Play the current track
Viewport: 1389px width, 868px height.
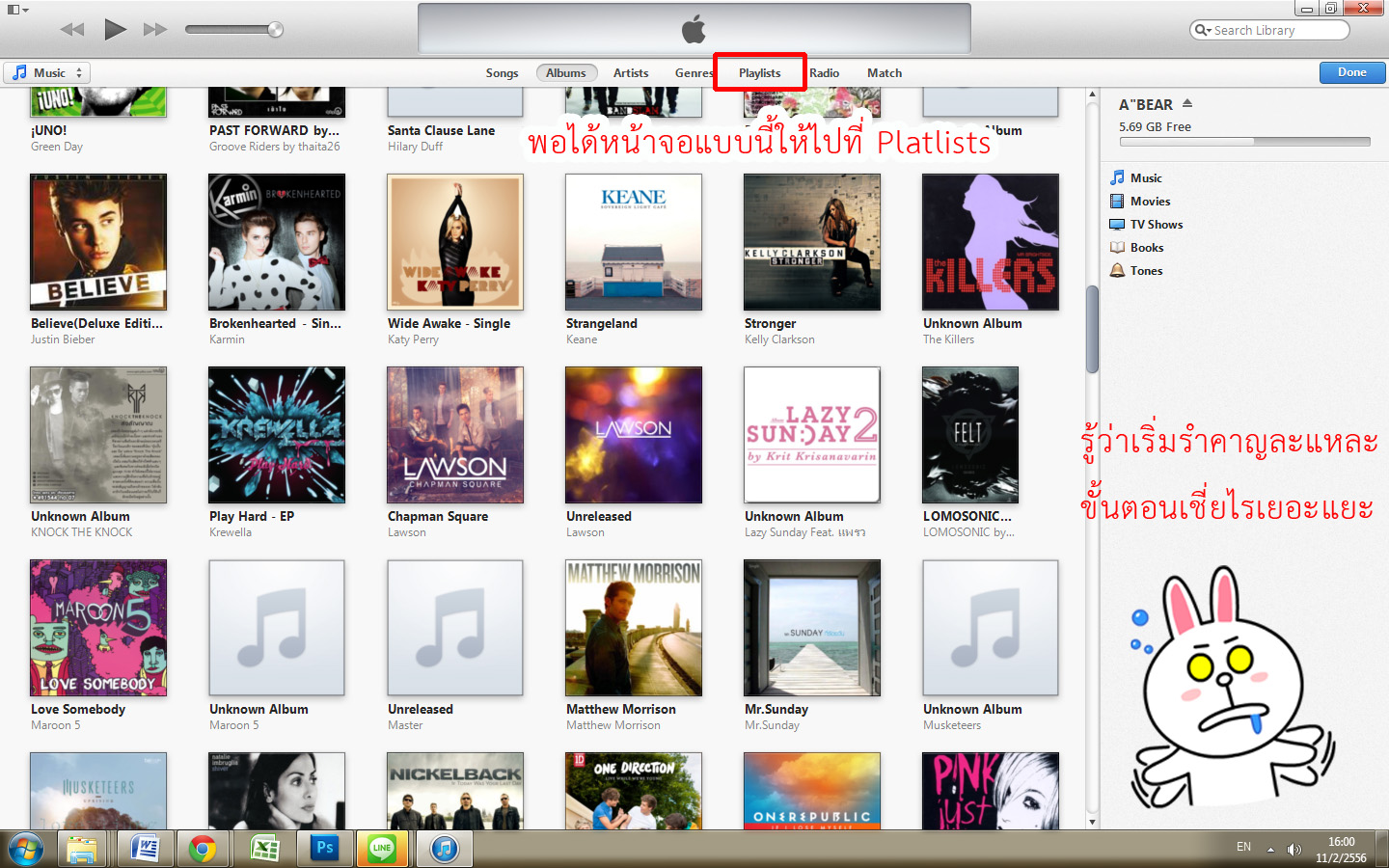pos(116,29)
